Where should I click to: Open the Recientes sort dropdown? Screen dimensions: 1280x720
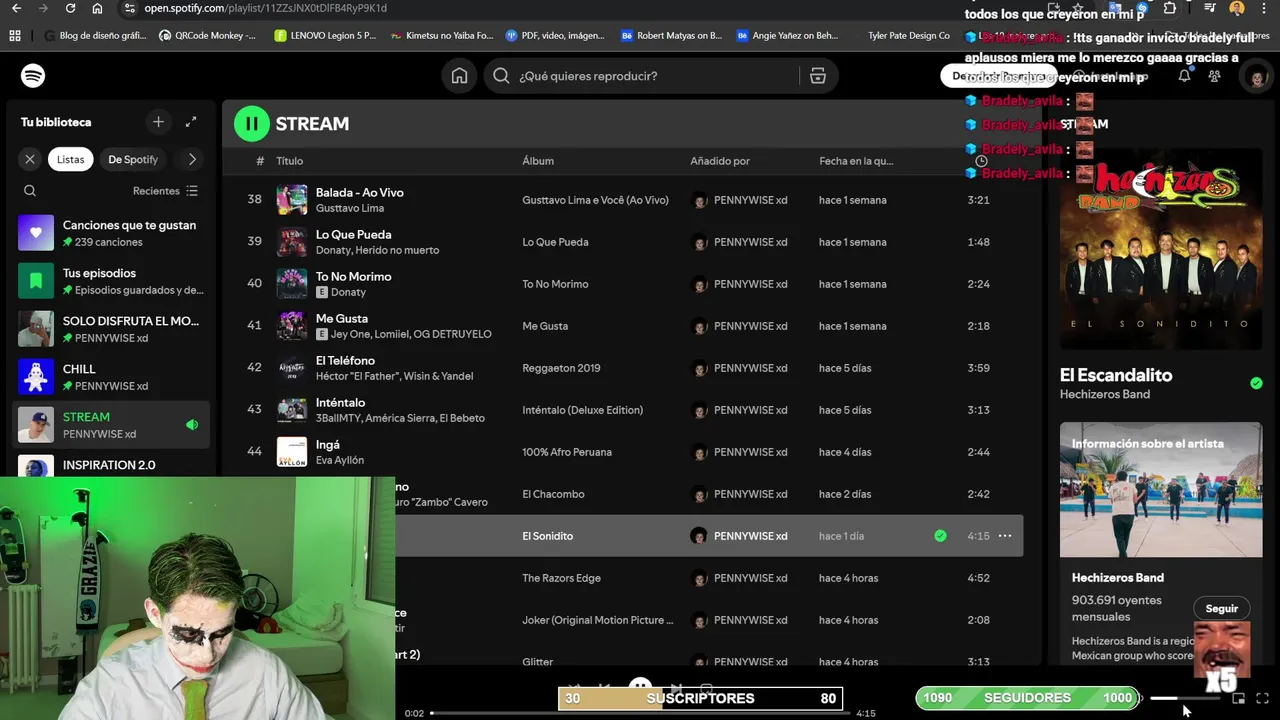point(165,191)
